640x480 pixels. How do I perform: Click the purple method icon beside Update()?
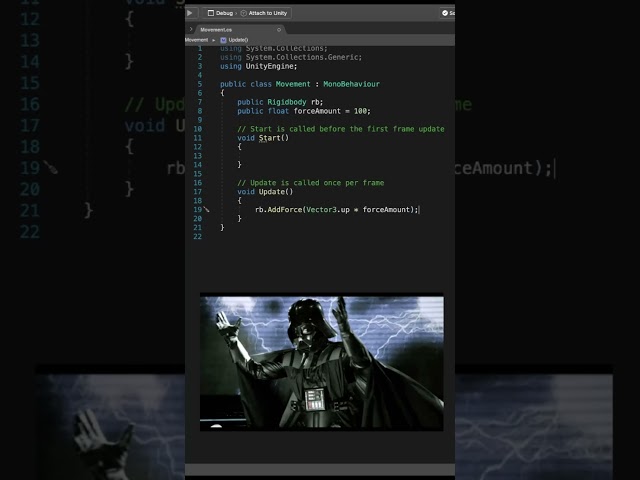click(x=223, y=40)
